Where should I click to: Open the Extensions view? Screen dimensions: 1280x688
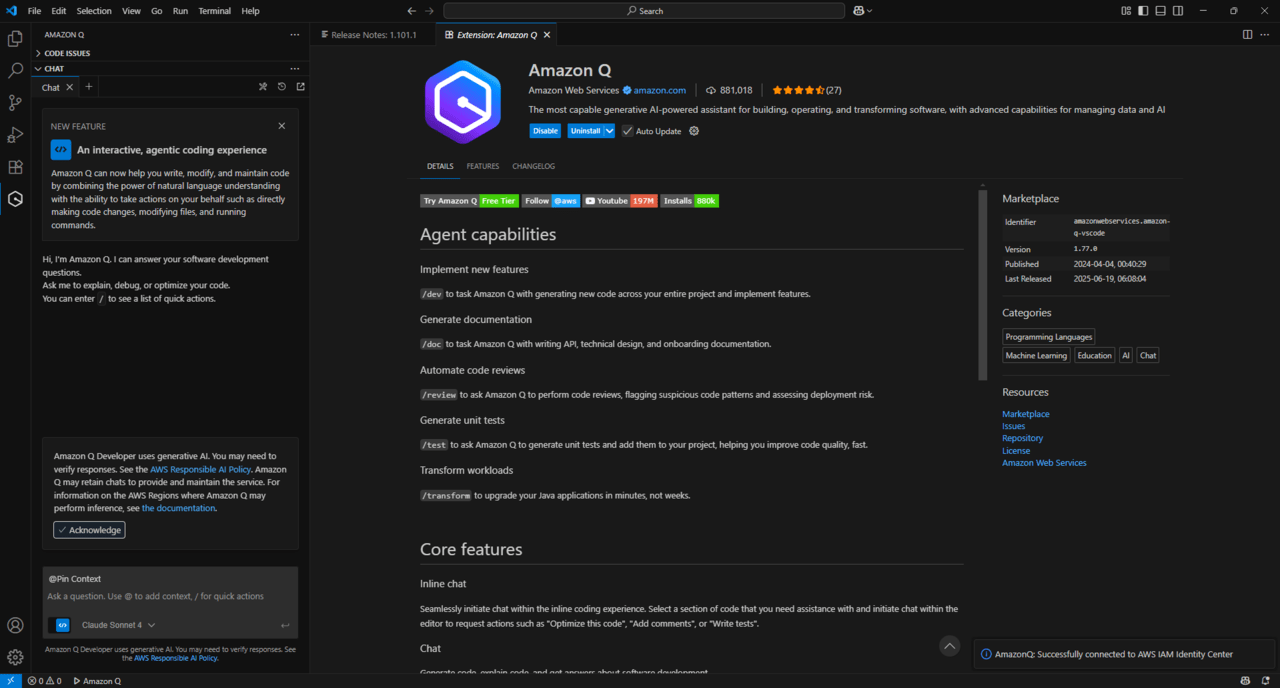15,167
